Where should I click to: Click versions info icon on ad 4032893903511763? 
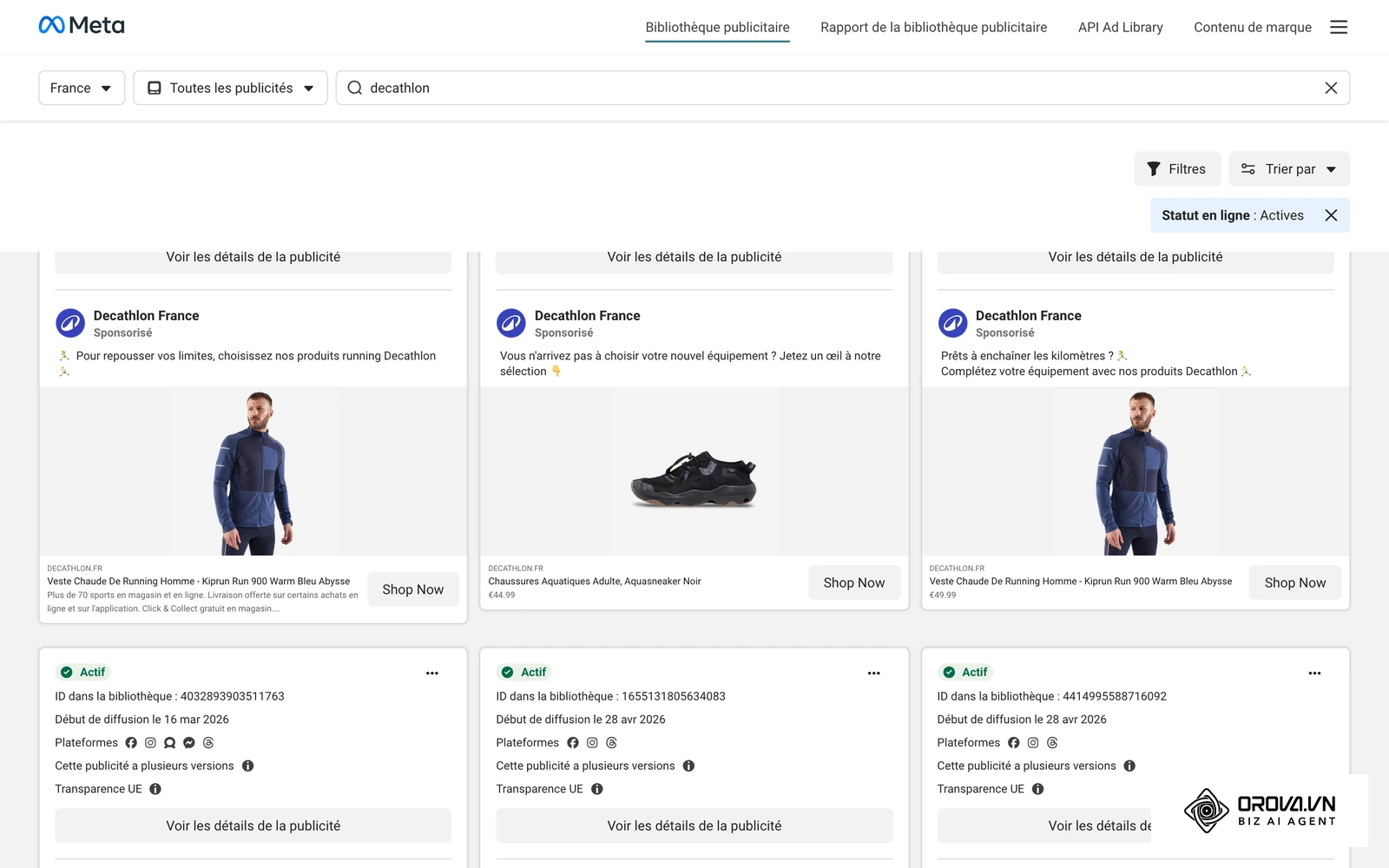247,766
